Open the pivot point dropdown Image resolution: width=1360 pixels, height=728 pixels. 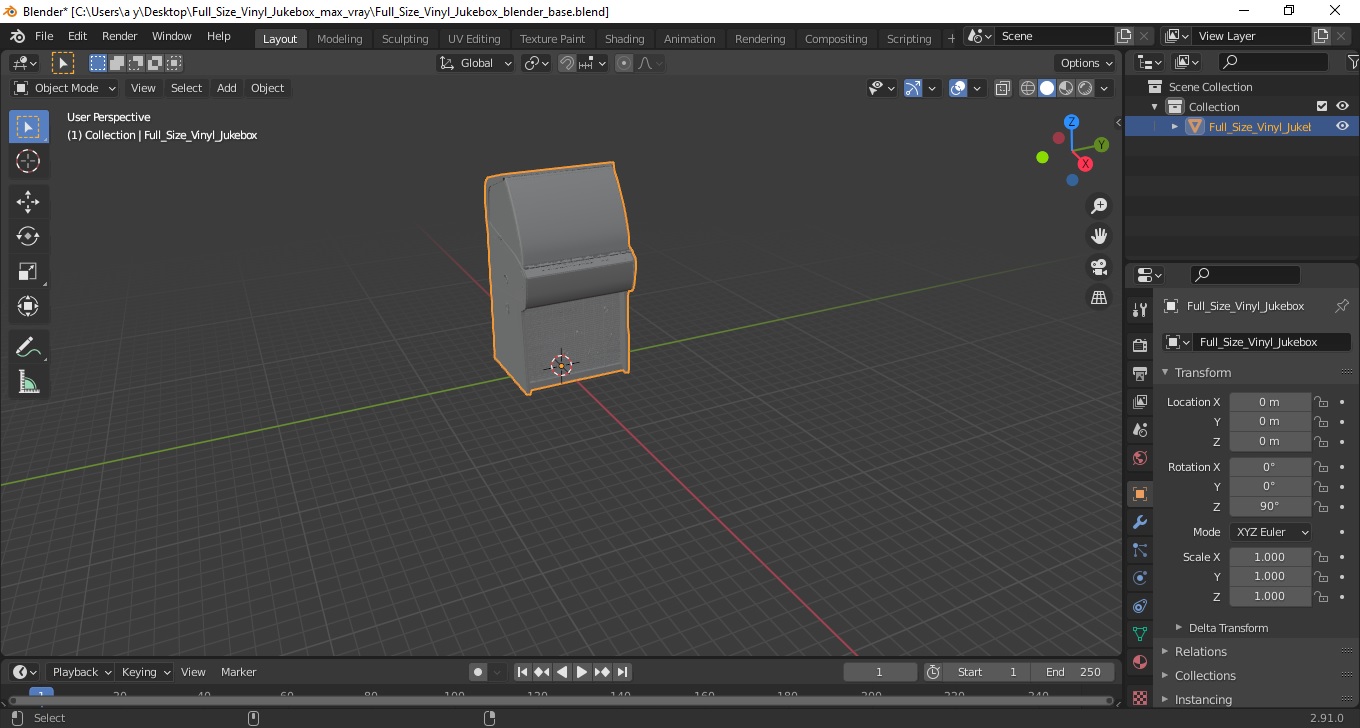point(537,63)
